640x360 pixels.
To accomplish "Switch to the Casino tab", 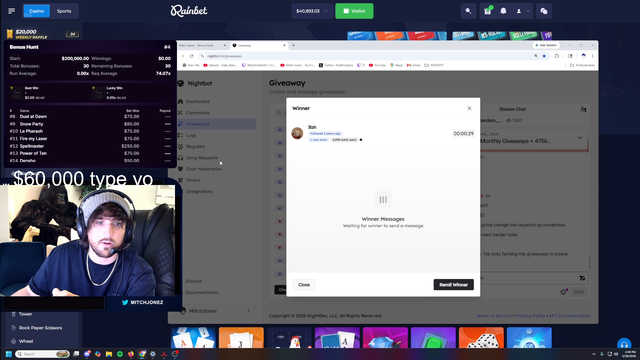I will 36,11.
